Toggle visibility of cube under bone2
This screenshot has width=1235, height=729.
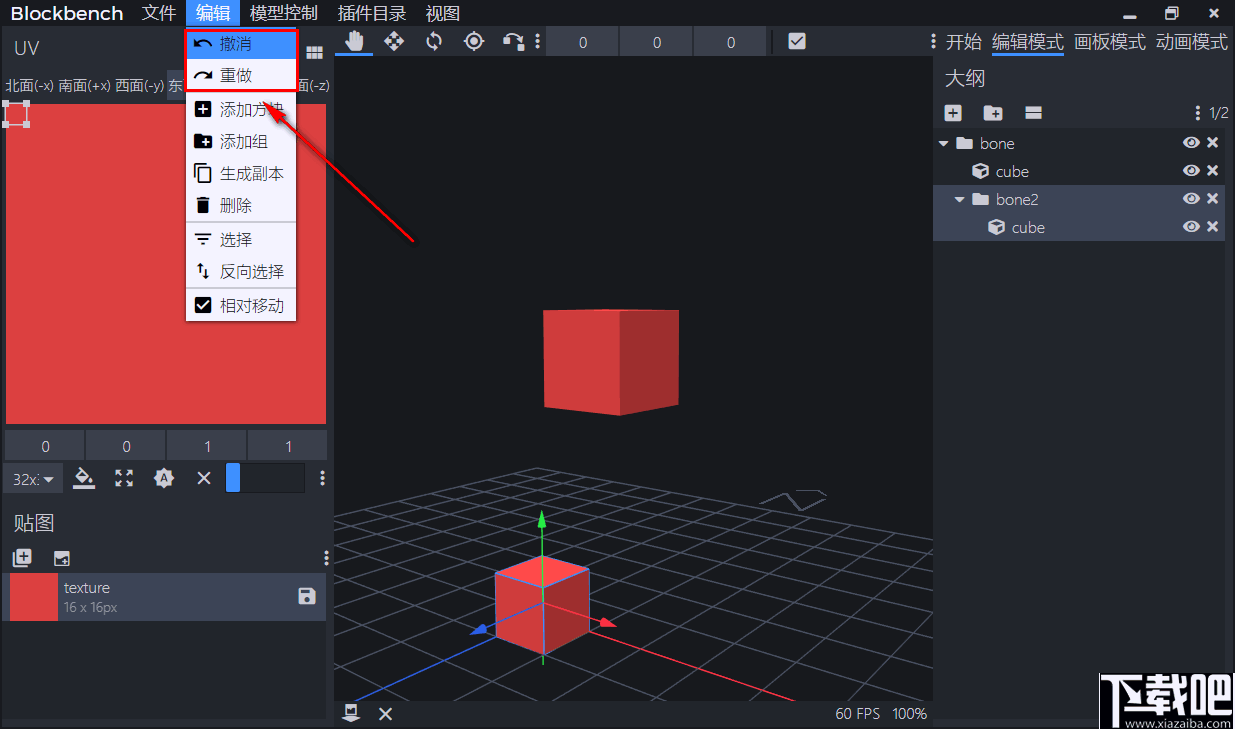point(1191,227)
